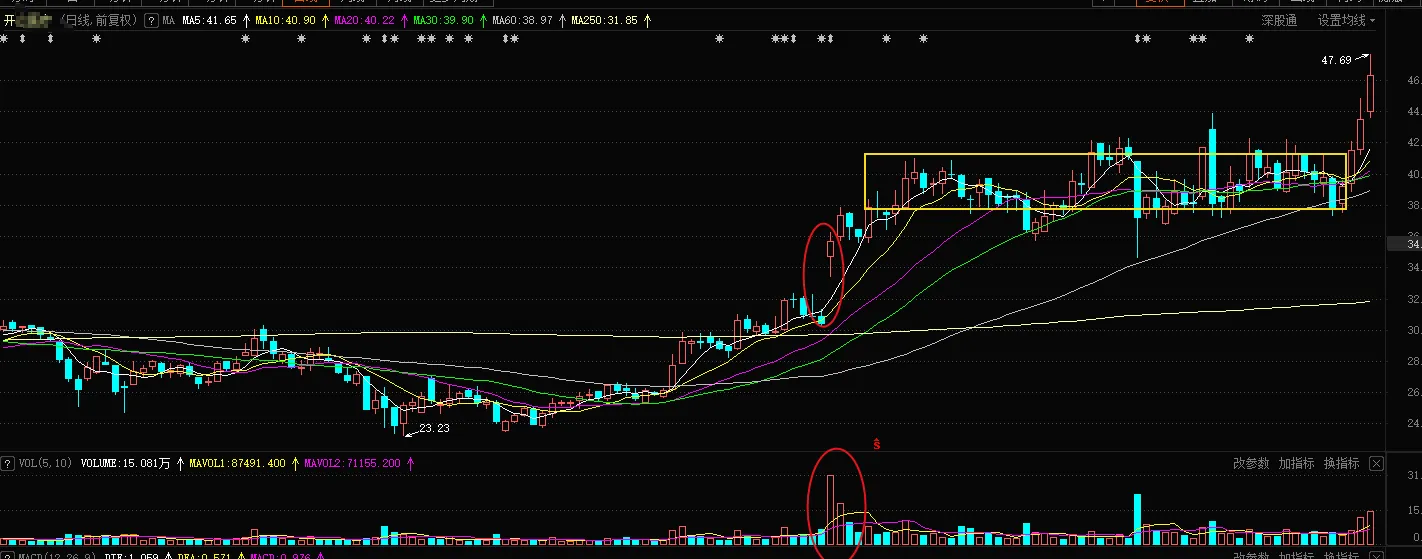
Task: Click the tallest red volume bar
Action: click(x=830, y=510)
